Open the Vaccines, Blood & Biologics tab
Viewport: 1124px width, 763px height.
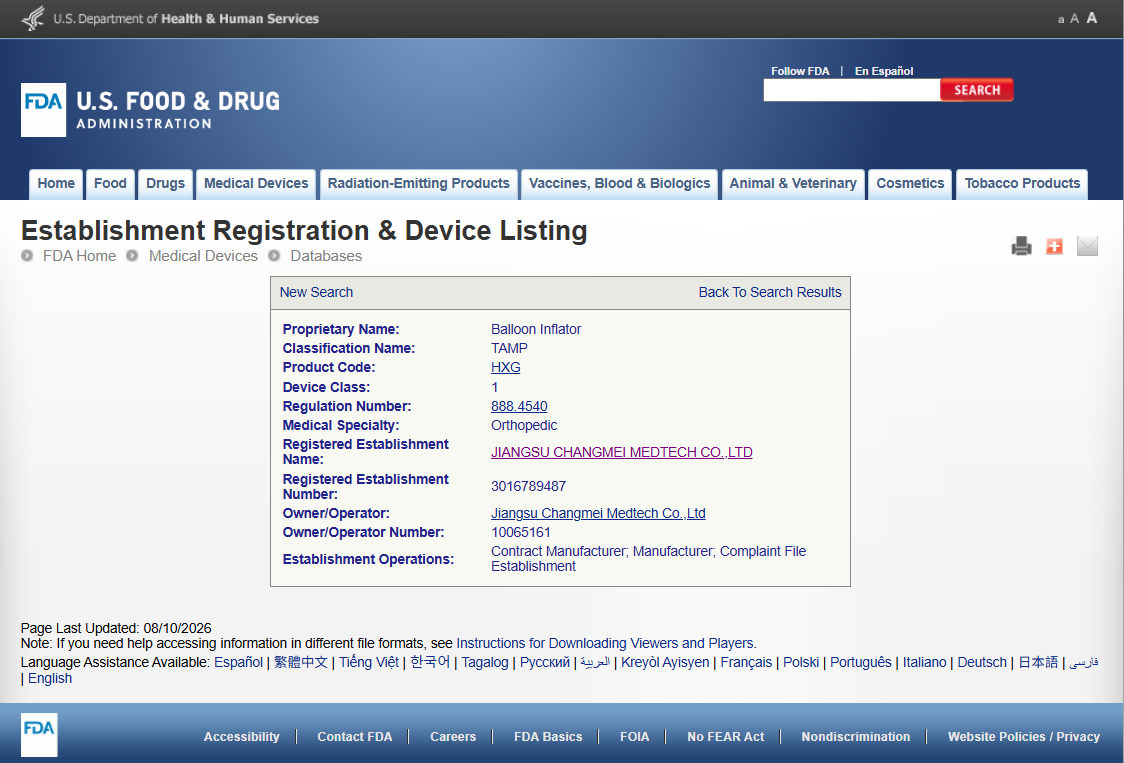click(x=619, y=184)
